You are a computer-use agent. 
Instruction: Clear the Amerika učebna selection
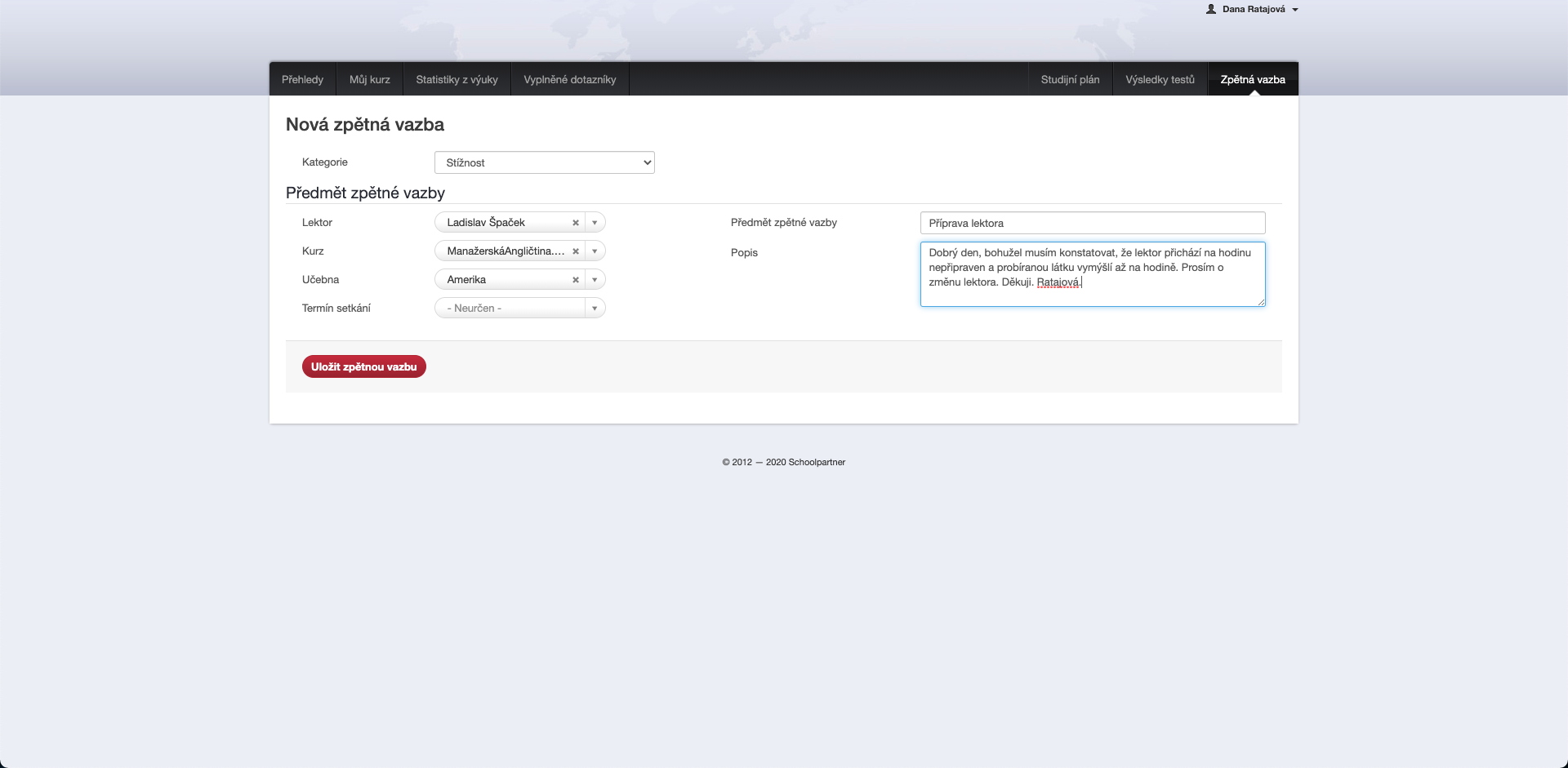point(576,280)
